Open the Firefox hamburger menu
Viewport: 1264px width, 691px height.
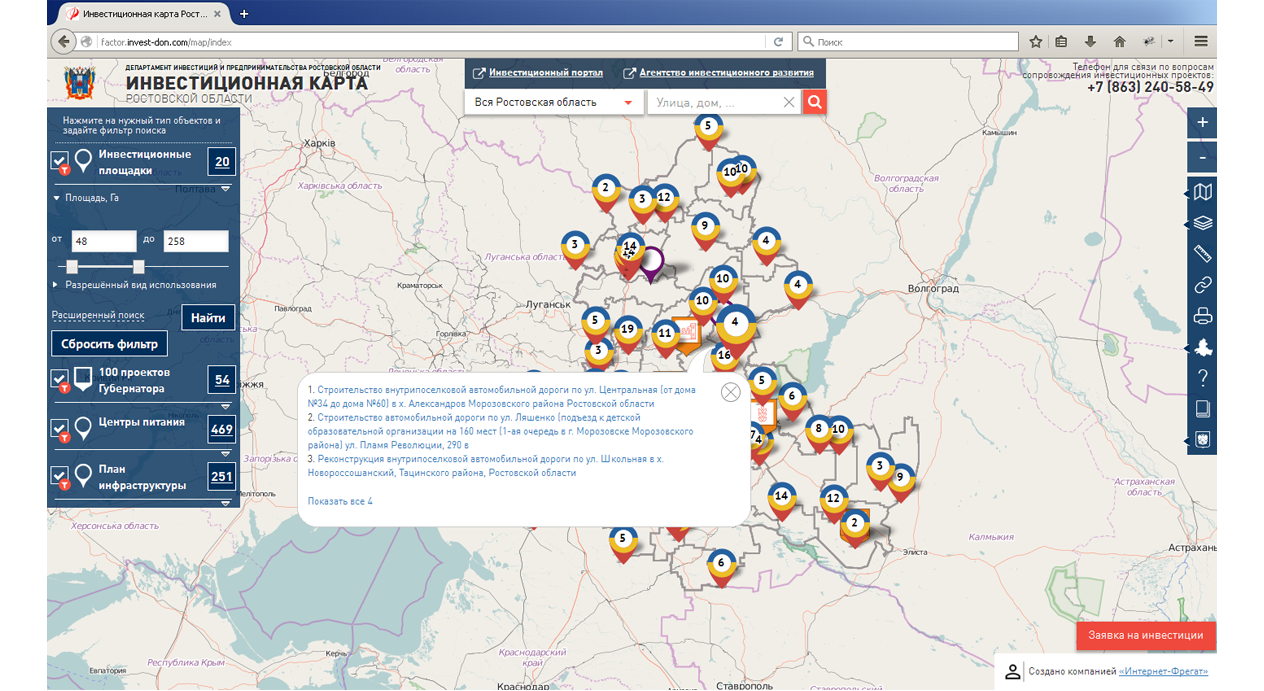(x=1201, y=42)
